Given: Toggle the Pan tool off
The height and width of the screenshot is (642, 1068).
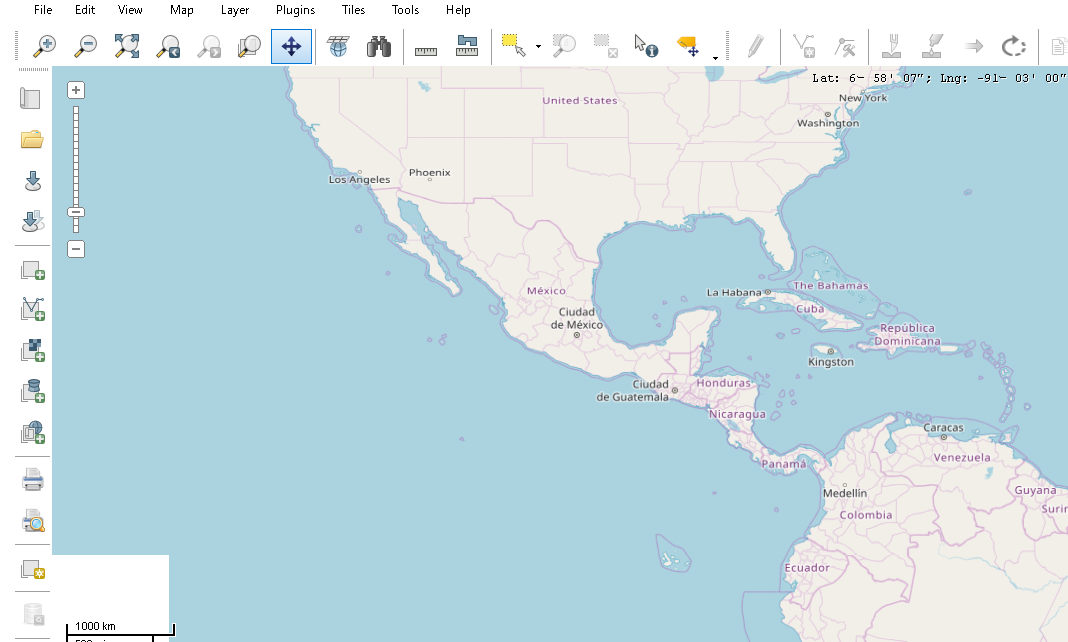Looking at the screenshot, I should coord(290,46).
